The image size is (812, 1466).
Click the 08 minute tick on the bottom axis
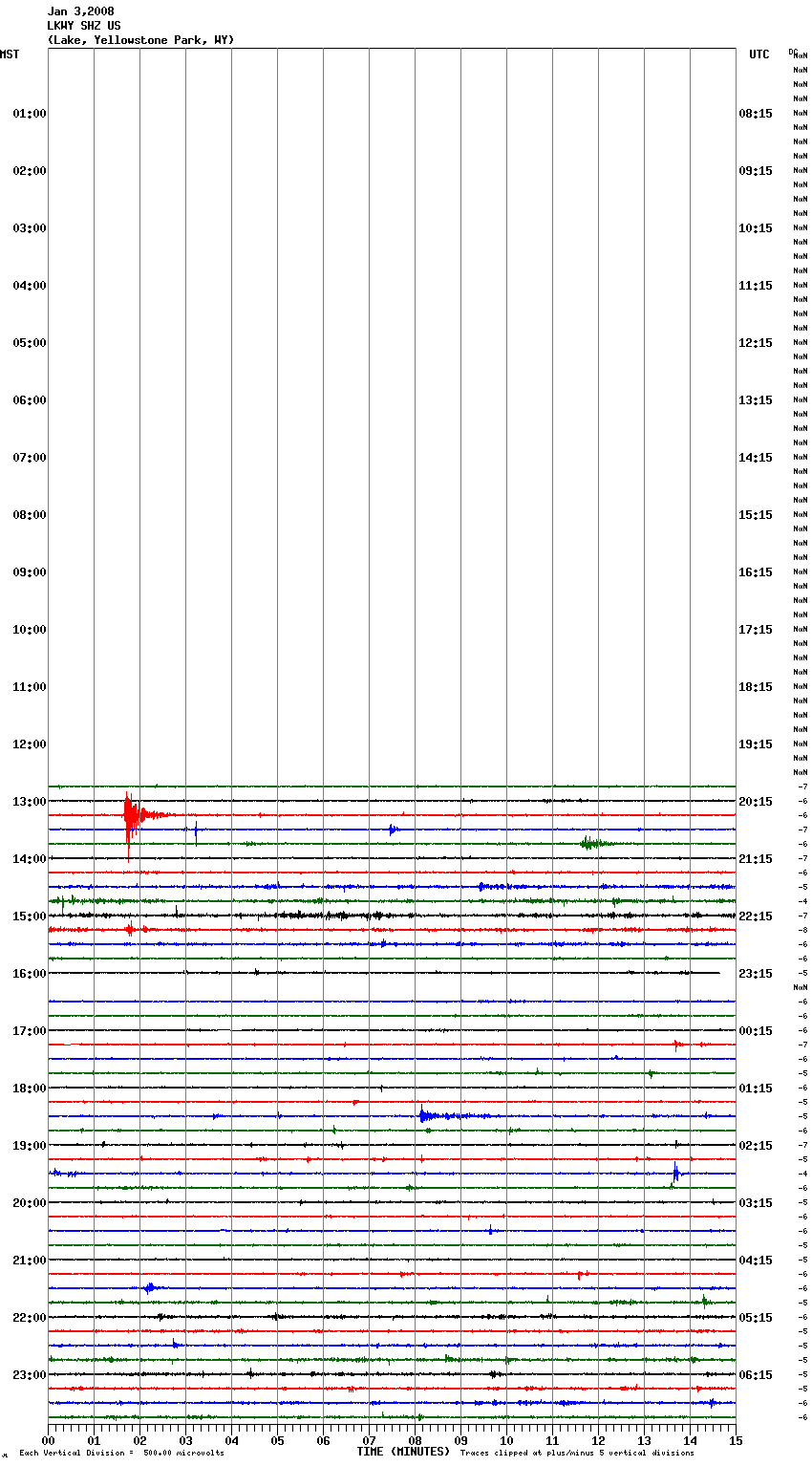[x=415, y=1440]
